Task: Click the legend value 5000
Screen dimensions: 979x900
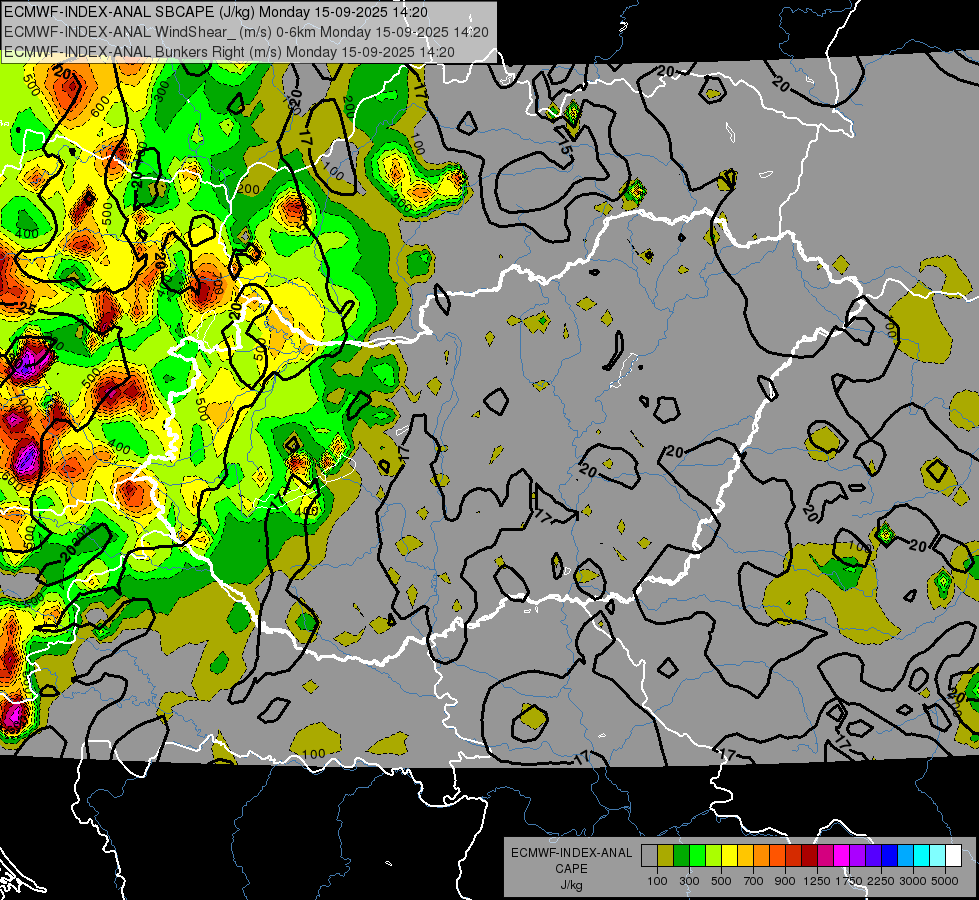Action: (x=945, y=881)
